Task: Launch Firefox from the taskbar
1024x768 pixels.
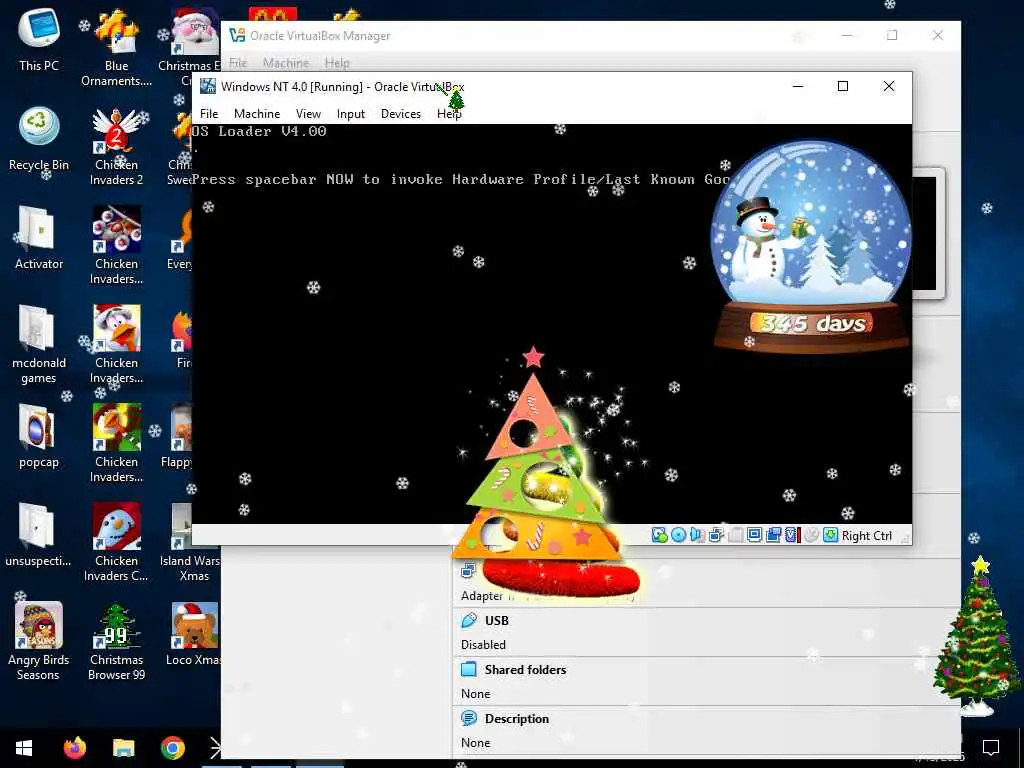Action: click(74, 748)
